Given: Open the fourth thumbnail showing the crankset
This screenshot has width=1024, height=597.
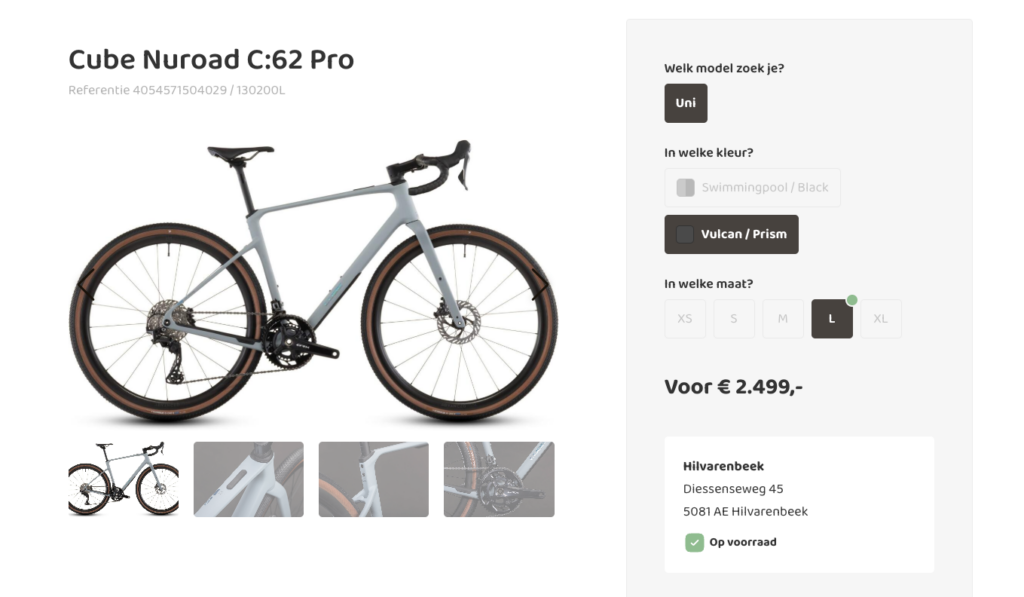Looking at the screenshot, I should click(x=498, y=479).
